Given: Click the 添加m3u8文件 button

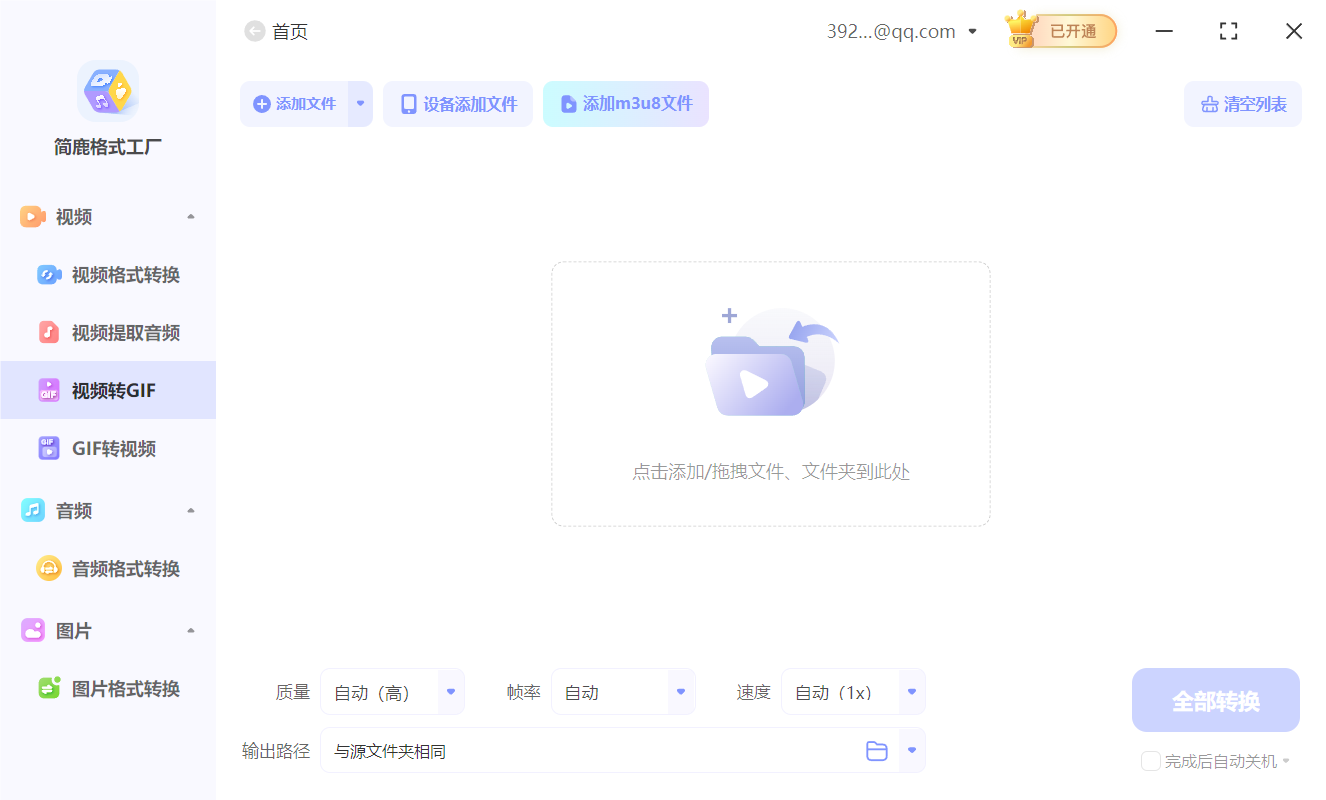Looking at the screenshot, I should pos(626,103).
